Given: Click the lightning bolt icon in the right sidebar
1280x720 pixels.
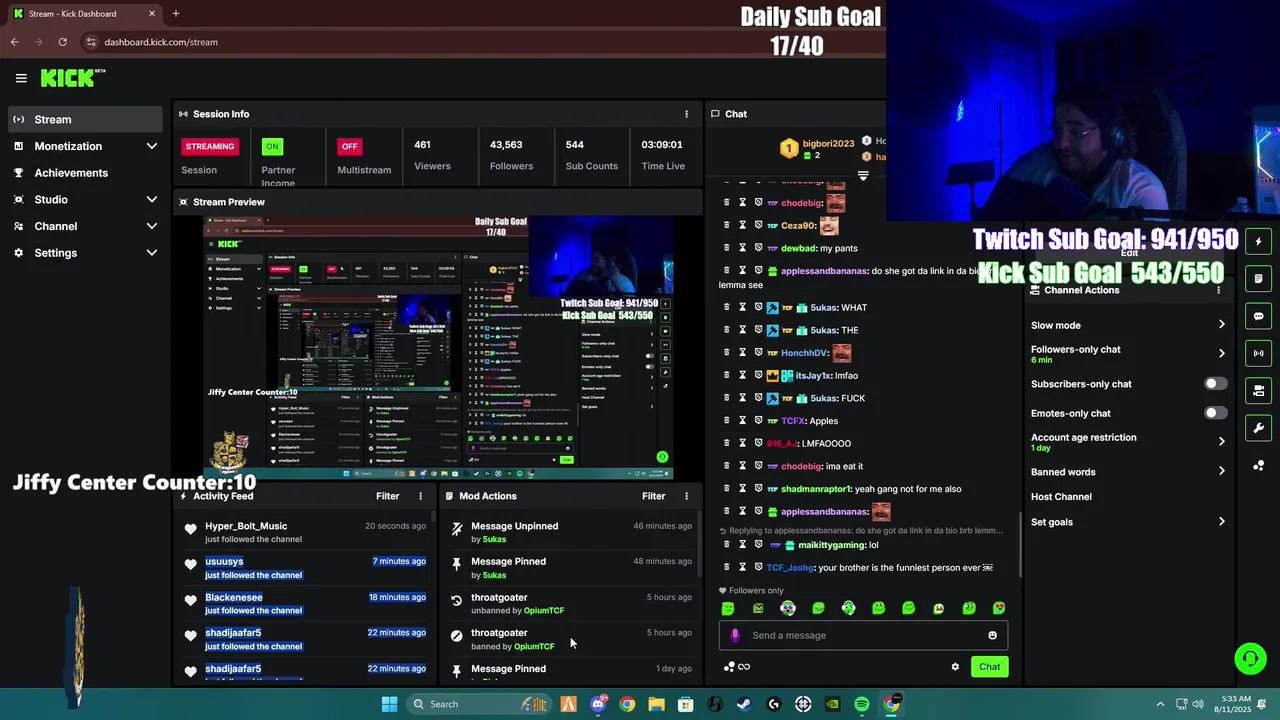Looking at the screenshot, I should (1258, 242).
